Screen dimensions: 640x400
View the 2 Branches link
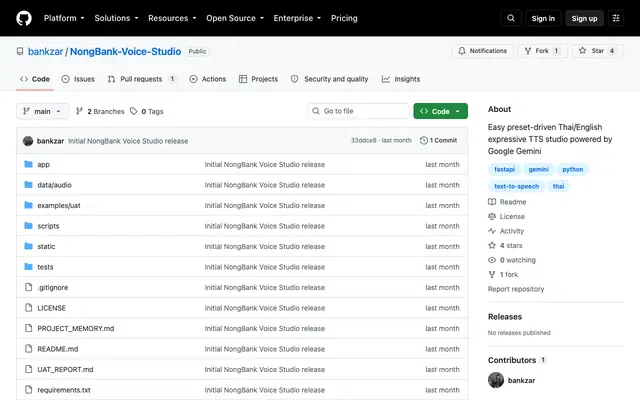coord(100,111)
